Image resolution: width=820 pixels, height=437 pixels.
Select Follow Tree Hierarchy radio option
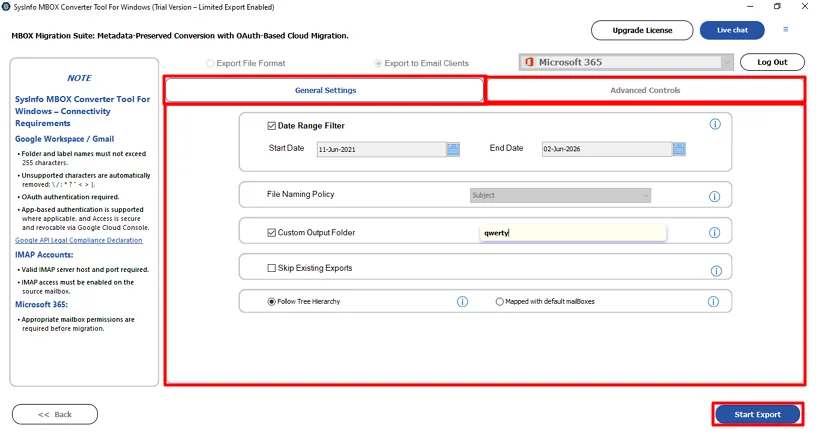271,302
